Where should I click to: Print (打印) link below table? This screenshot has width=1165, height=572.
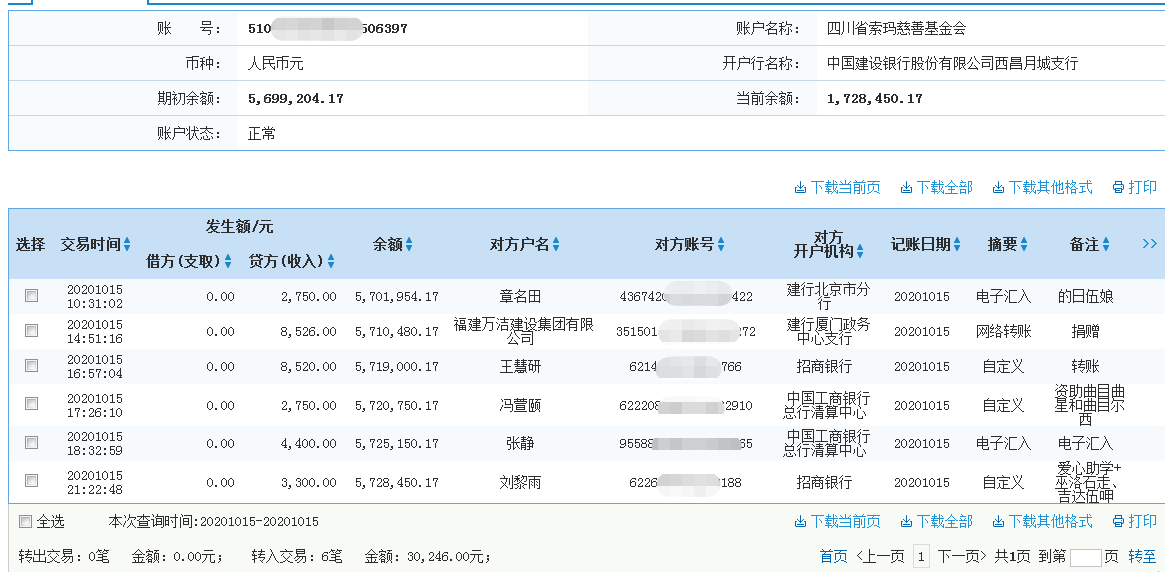[x=1135, y=521]
